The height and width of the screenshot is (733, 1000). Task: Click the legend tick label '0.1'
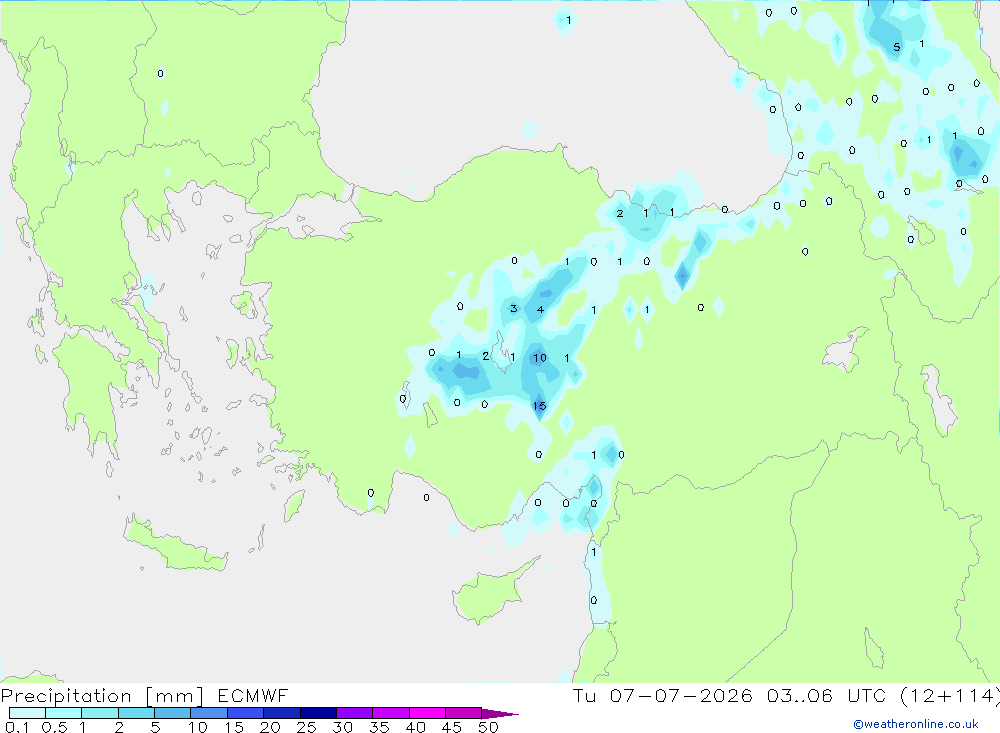click(x=17, y=727)
